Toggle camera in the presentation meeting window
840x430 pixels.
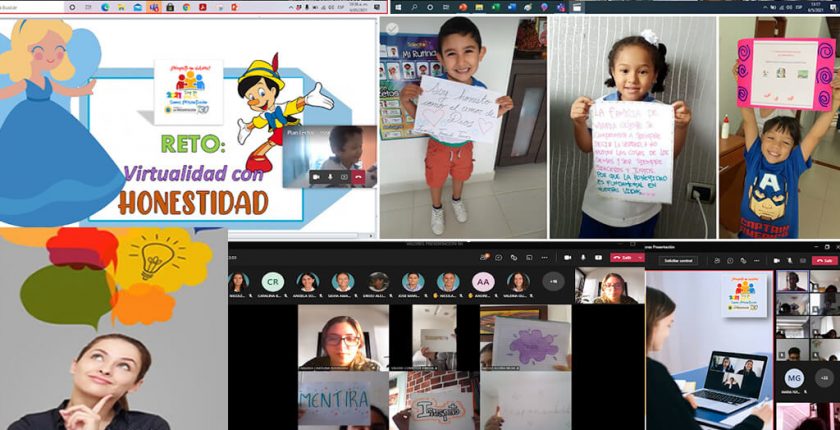click(776, 261)
